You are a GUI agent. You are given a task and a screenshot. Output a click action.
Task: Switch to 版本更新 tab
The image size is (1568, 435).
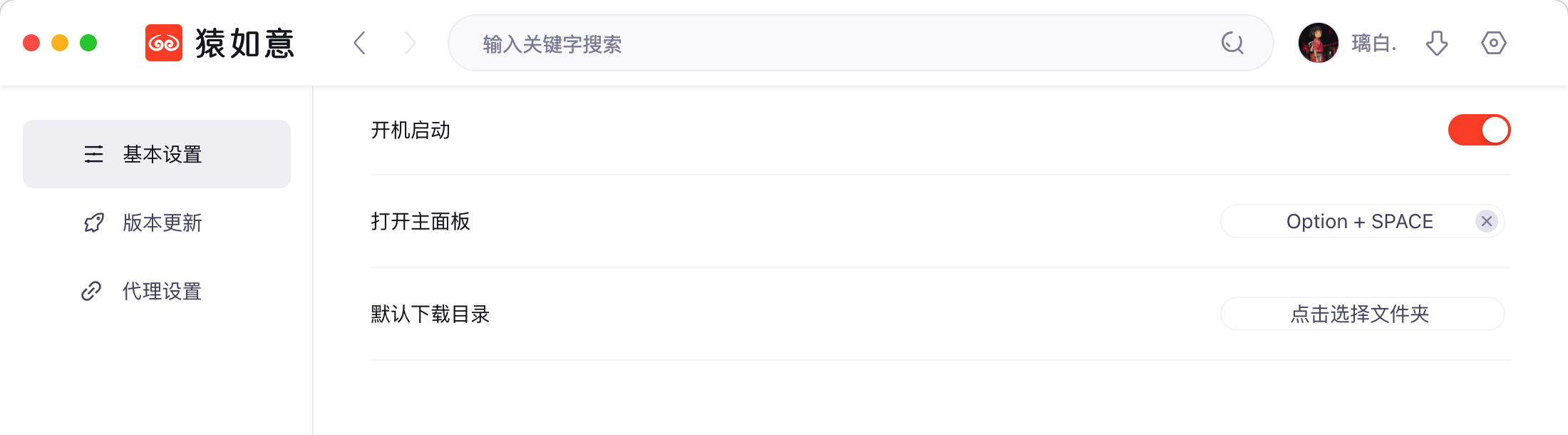pyautogui.click(x=157, y=222)
